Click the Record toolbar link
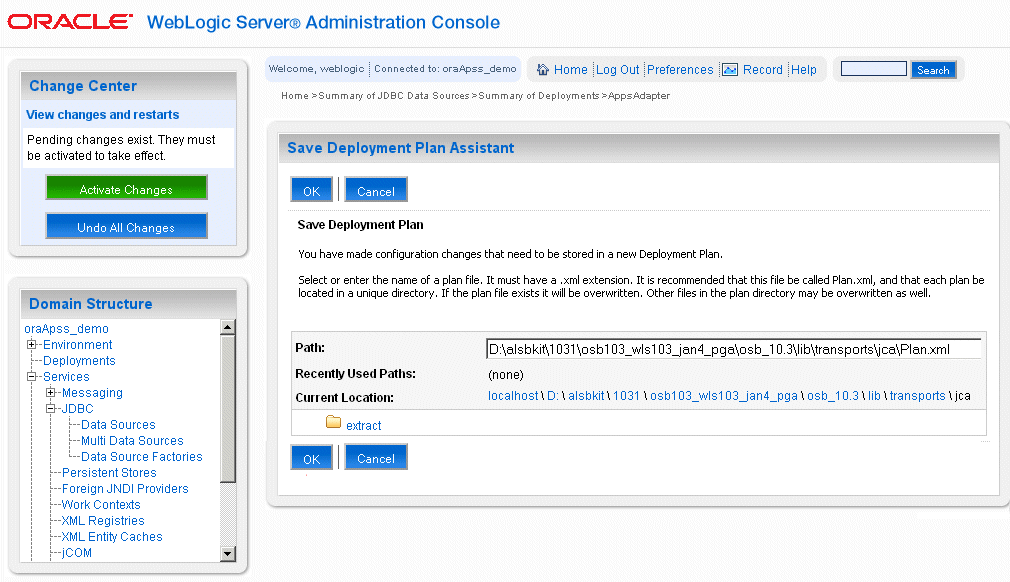This screenshot has height=582, width=1010. 763,70
